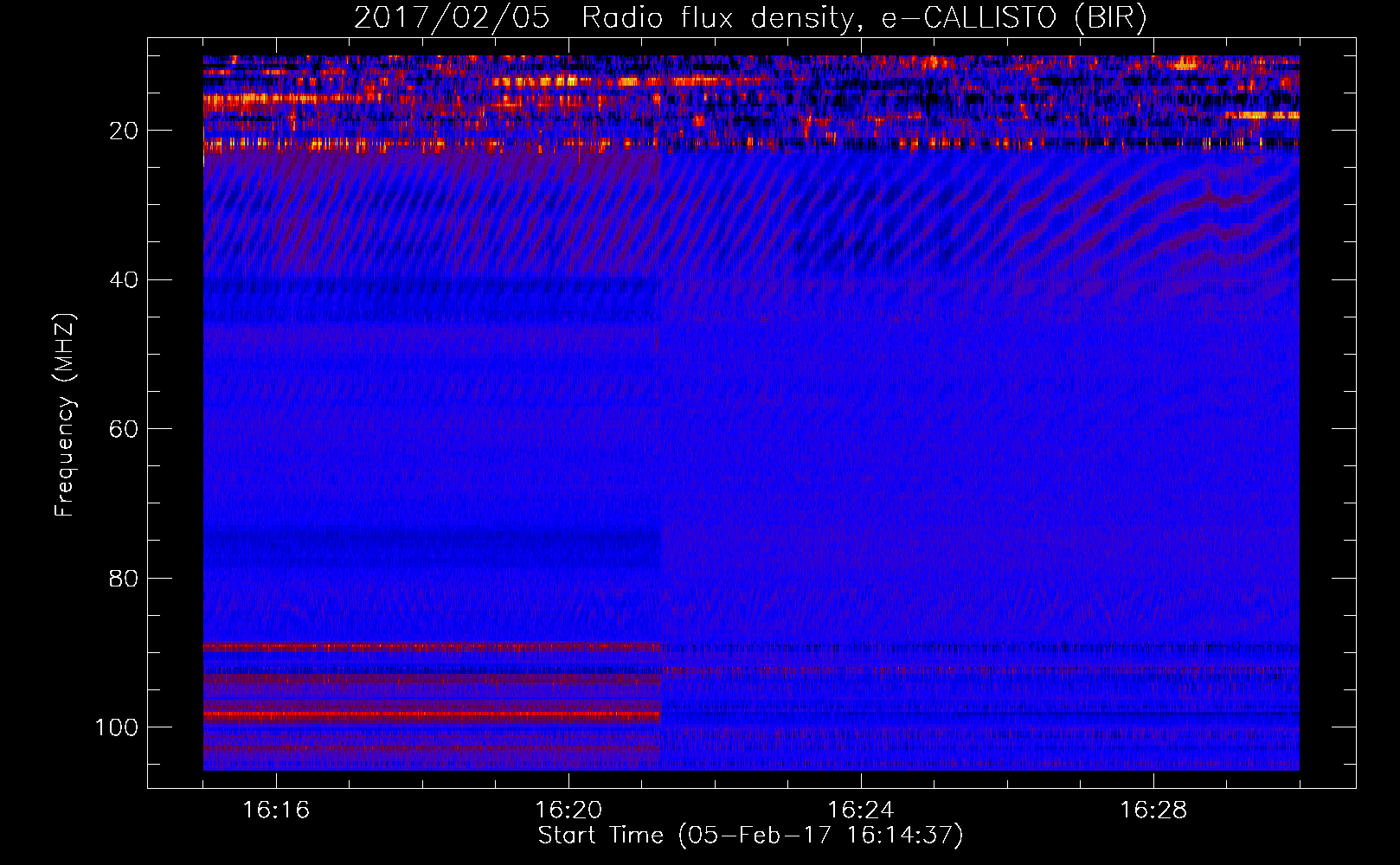Click the 16:28 time tick label
This screenshot has width=1400, height=865.
click(x=1153, y=811)
